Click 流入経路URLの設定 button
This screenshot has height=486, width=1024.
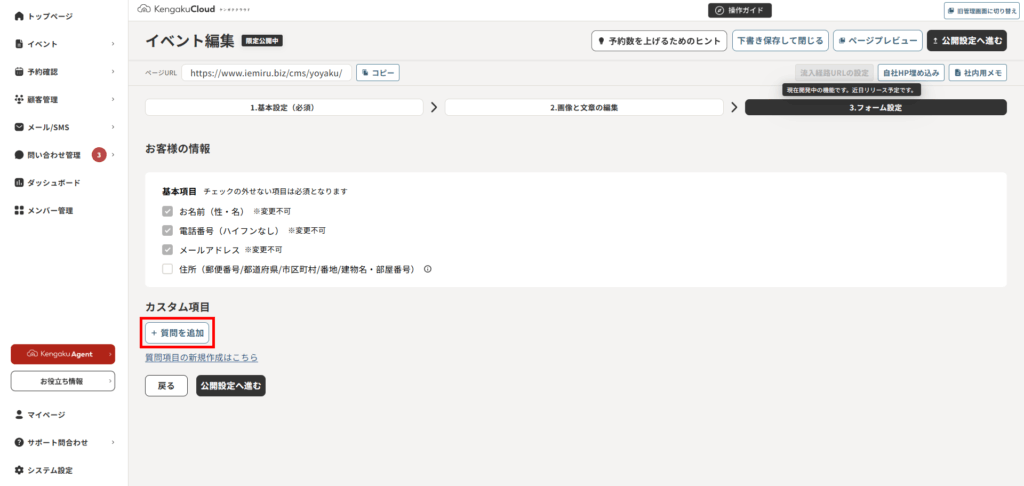click(834, 73)
